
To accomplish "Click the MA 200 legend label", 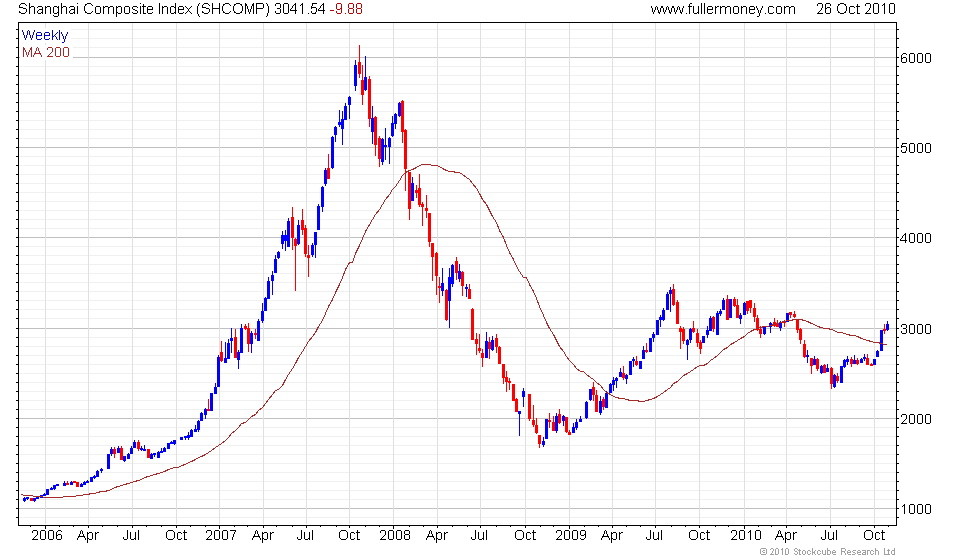I will tap(46, 52).
